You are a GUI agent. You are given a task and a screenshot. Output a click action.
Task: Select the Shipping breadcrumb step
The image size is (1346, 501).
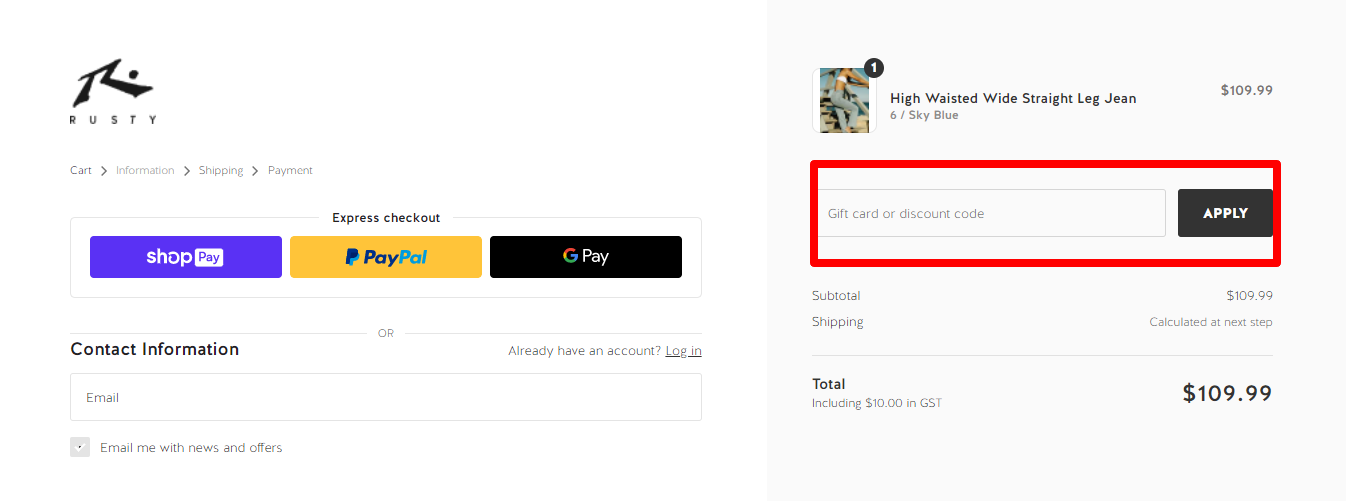pyautogui.click(x=221, y=171)
